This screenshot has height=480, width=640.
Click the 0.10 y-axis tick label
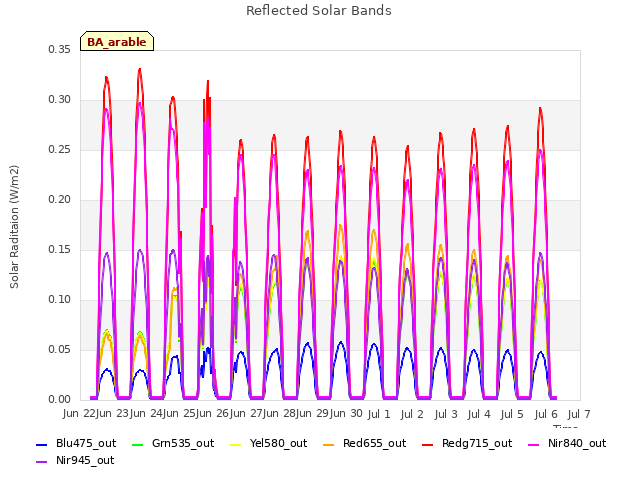click(x=59, y=300)
